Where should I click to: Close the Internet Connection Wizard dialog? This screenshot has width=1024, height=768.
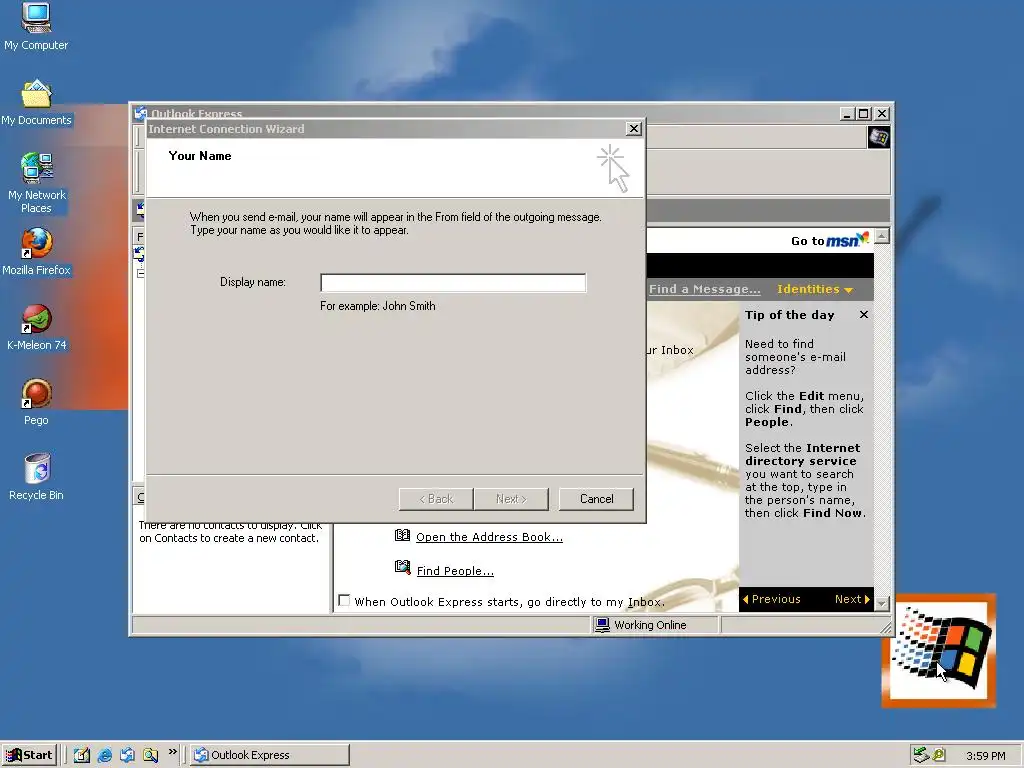(633, 129)
